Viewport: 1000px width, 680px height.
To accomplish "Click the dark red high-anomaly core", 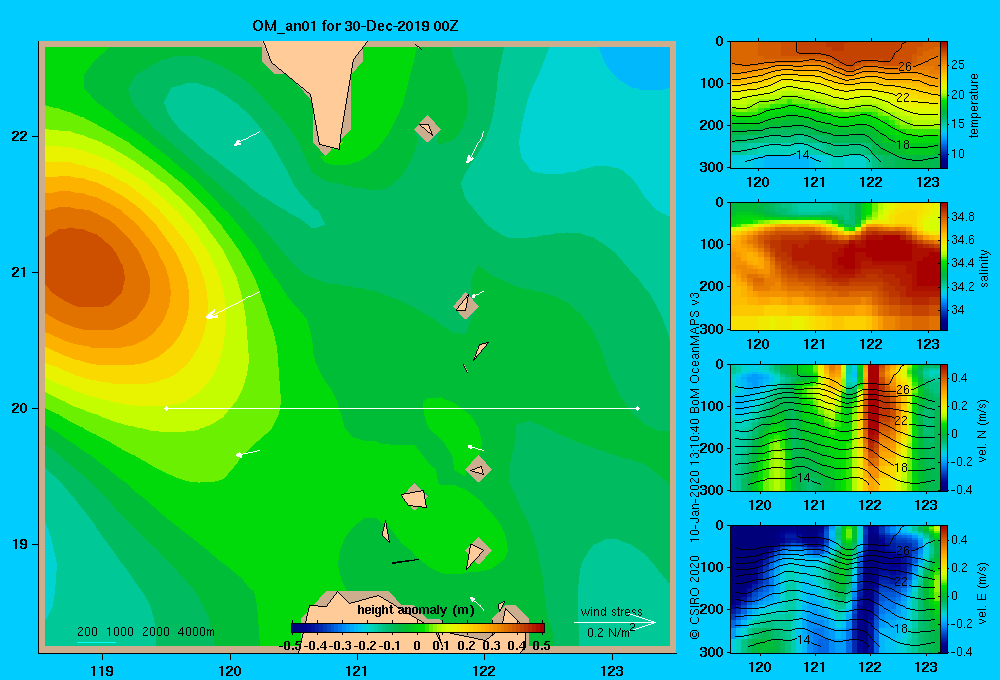I will click(83, 269).
